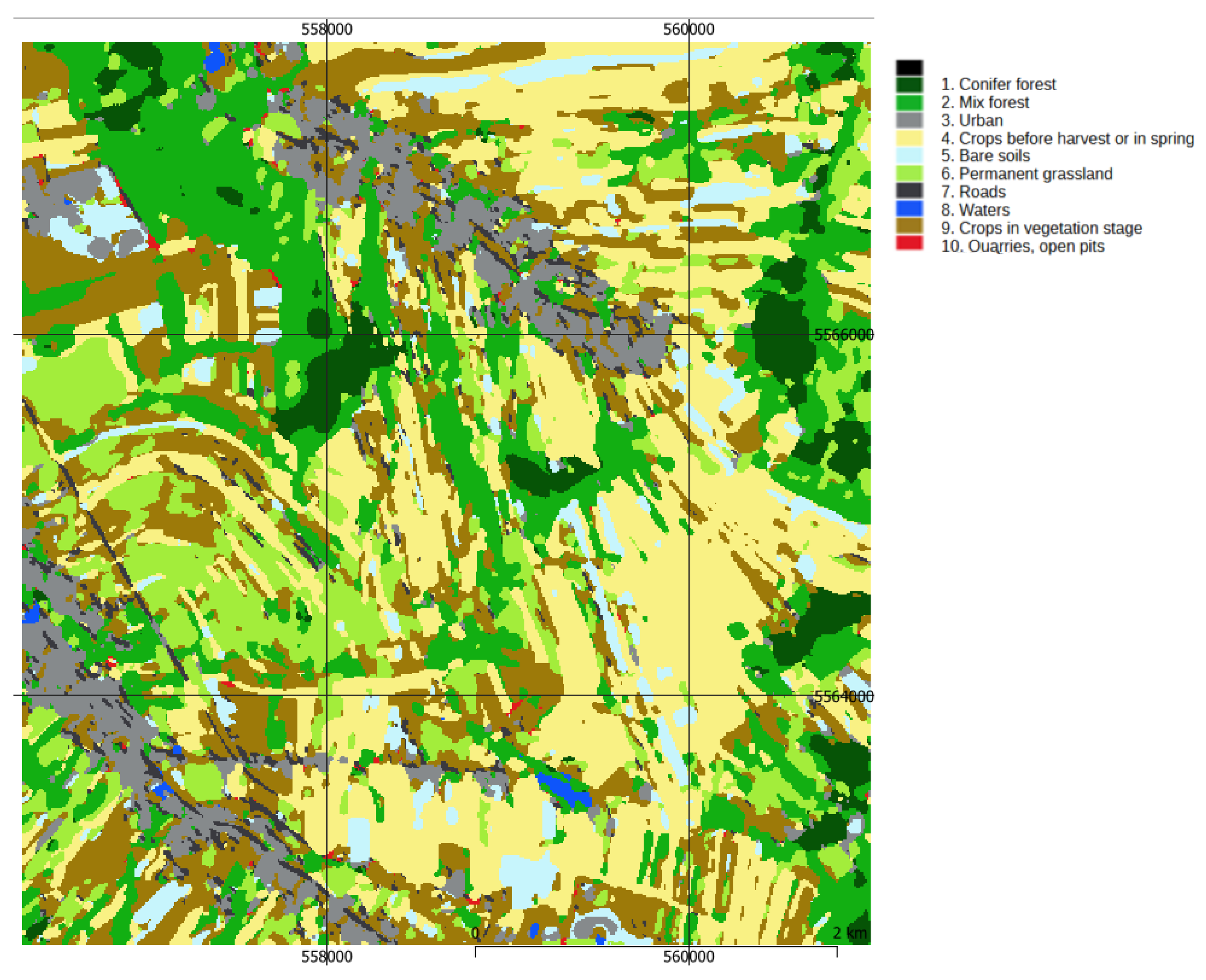Screen dimensions: 1206x980
Task: Click the lime Permanent grassland swatch
Action: (909, 173)
